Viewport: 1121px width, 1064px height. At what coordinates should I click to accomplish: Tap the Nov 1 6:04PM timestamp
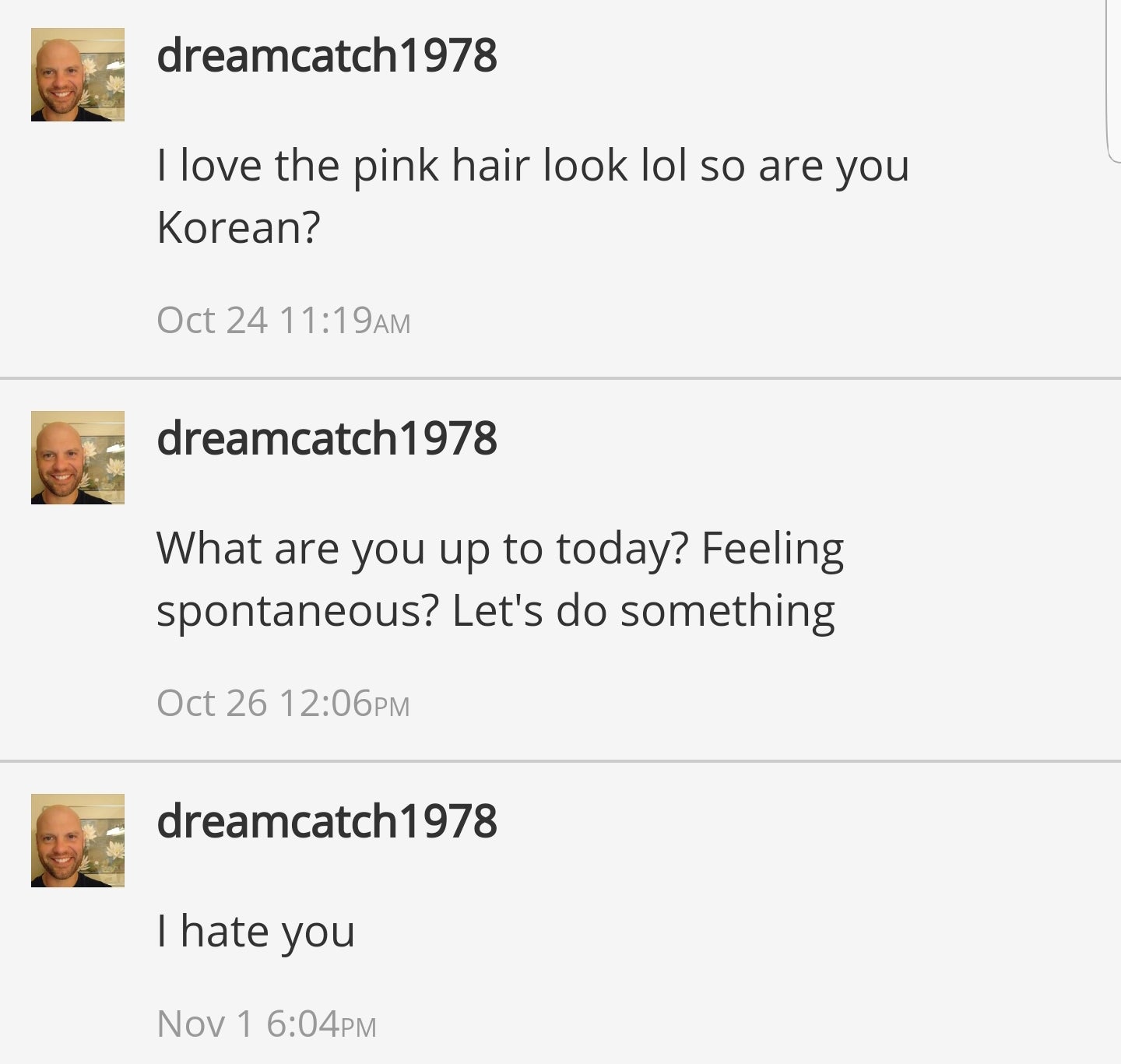(266, 1024)
